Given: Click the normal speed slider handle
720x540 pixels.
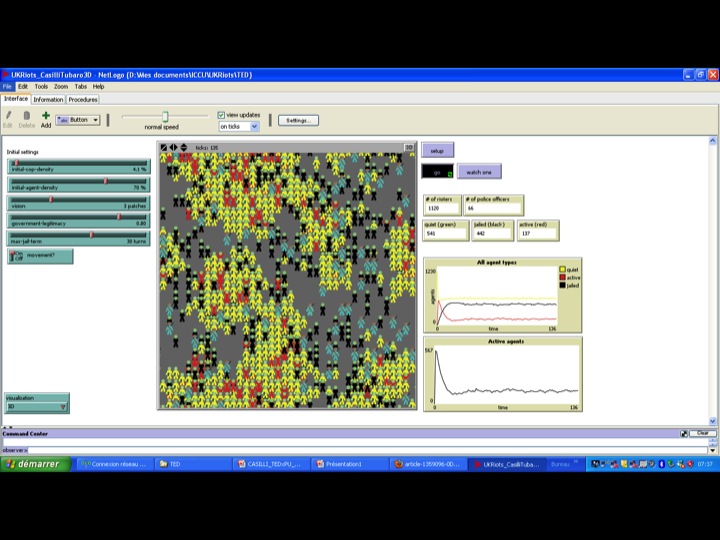Looking at the screenshot, I should click(165, 117).
